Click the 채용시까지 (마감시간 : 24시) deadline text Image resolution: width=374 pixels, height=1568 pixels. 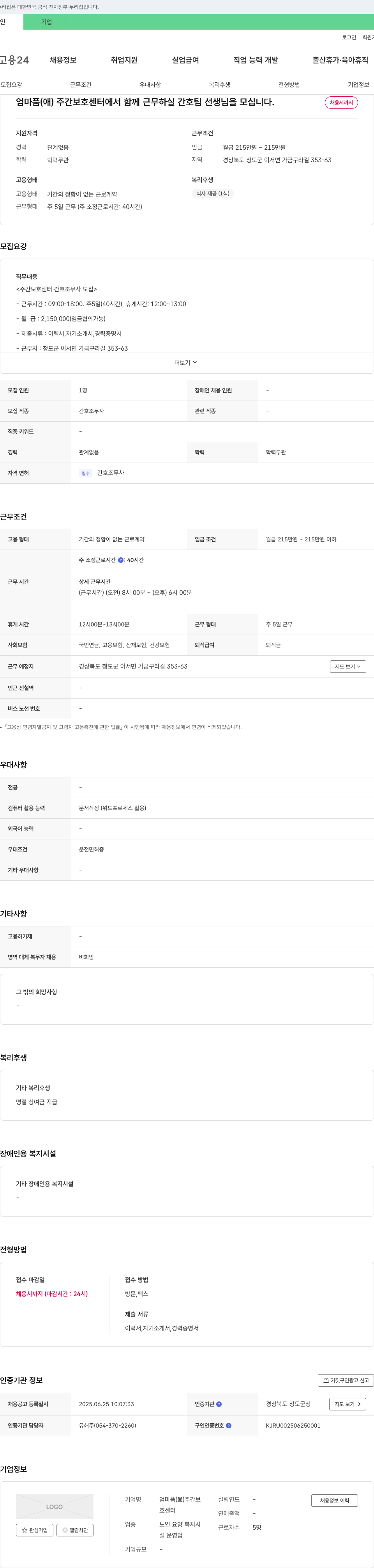point(52,1294)
